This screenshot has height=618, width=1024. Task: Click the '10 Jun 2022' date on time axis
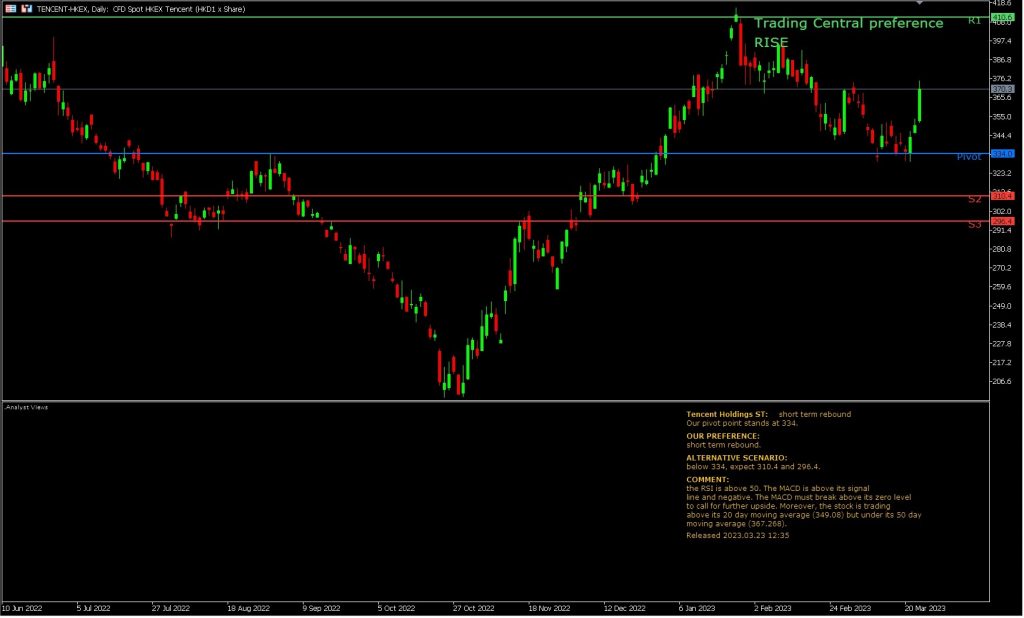tap(22, 609)
